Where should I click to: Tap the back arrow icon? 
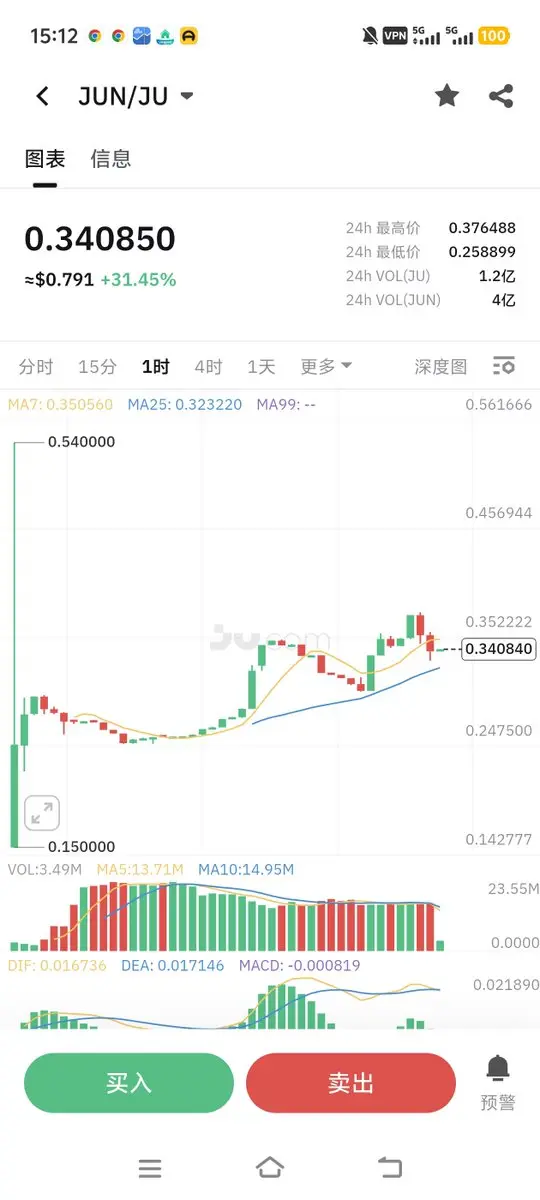click(42, 96)
